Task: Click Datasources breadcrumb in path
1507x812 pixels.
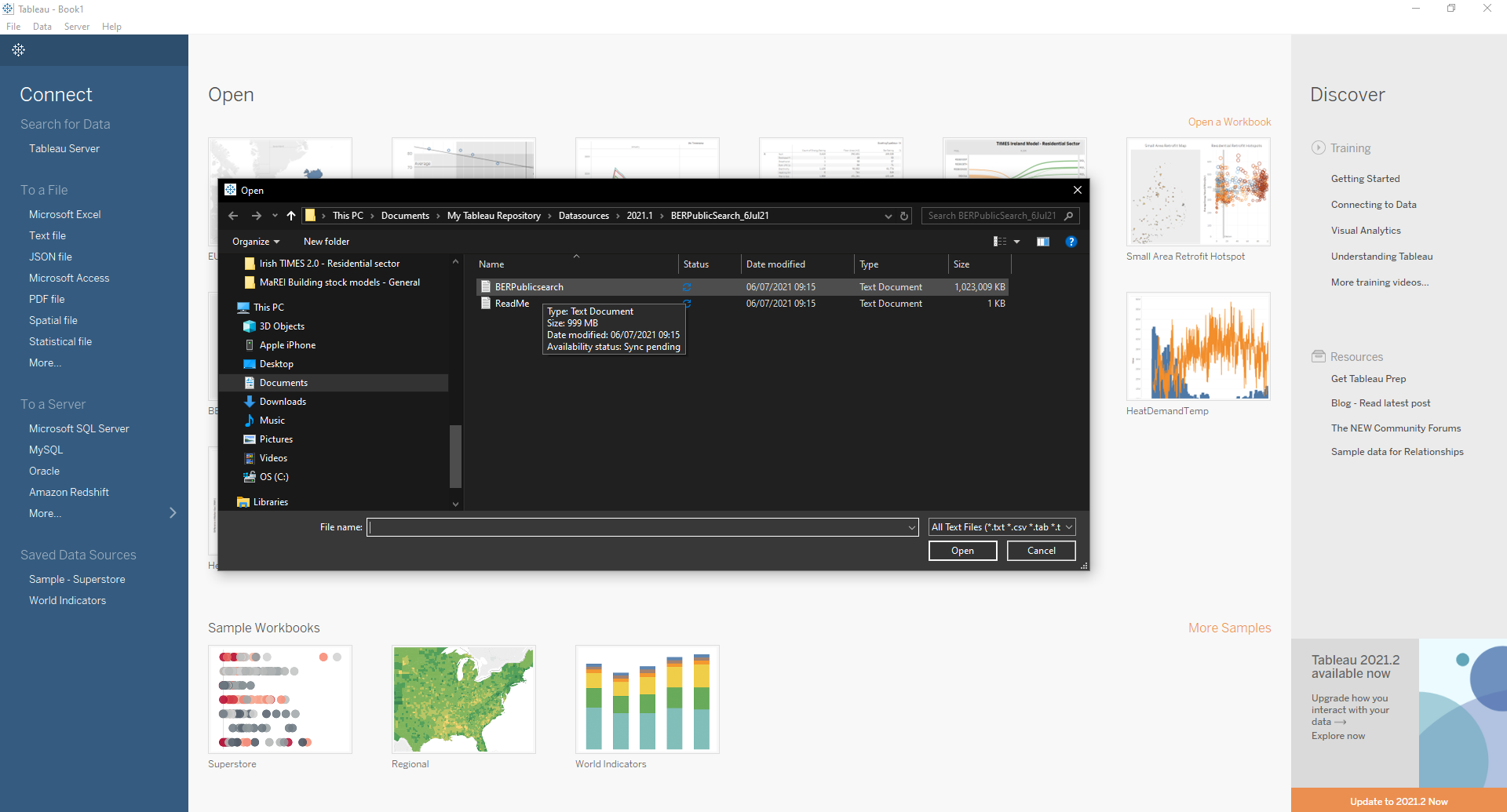Action: [x=583, y=216]
